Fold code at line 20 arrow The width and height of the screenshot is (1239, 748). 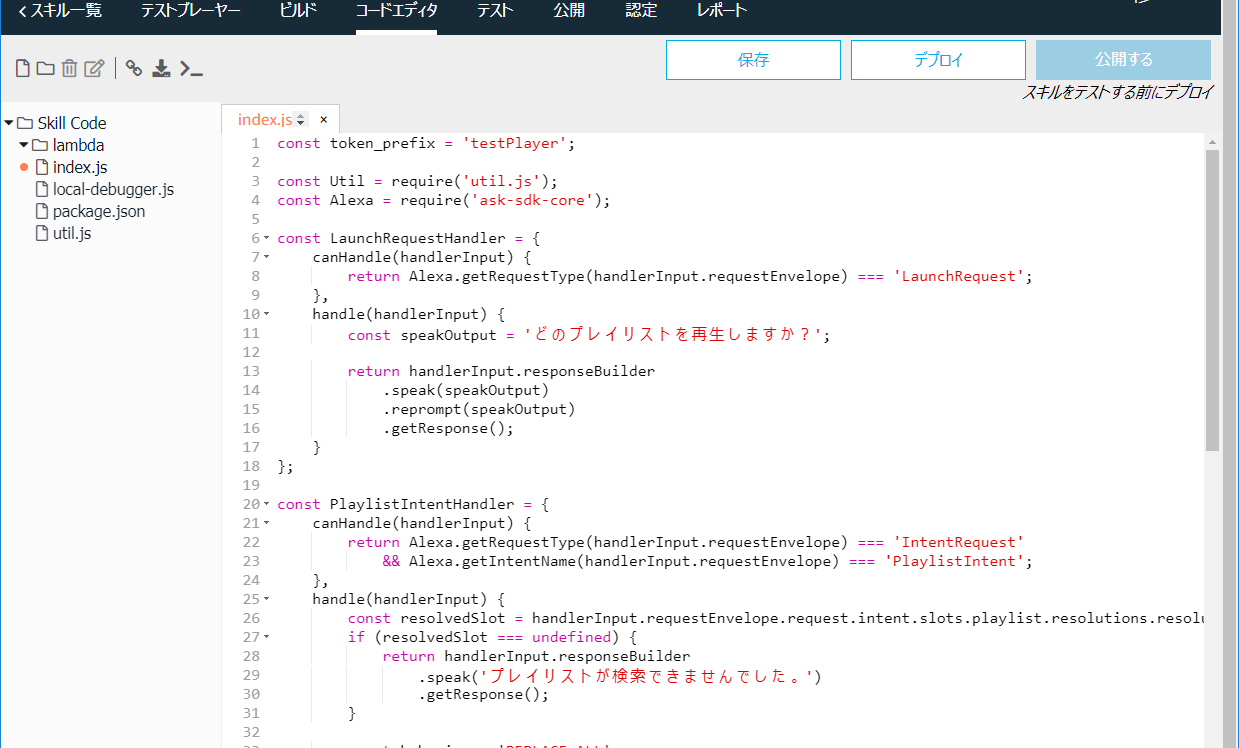(267, 504)
